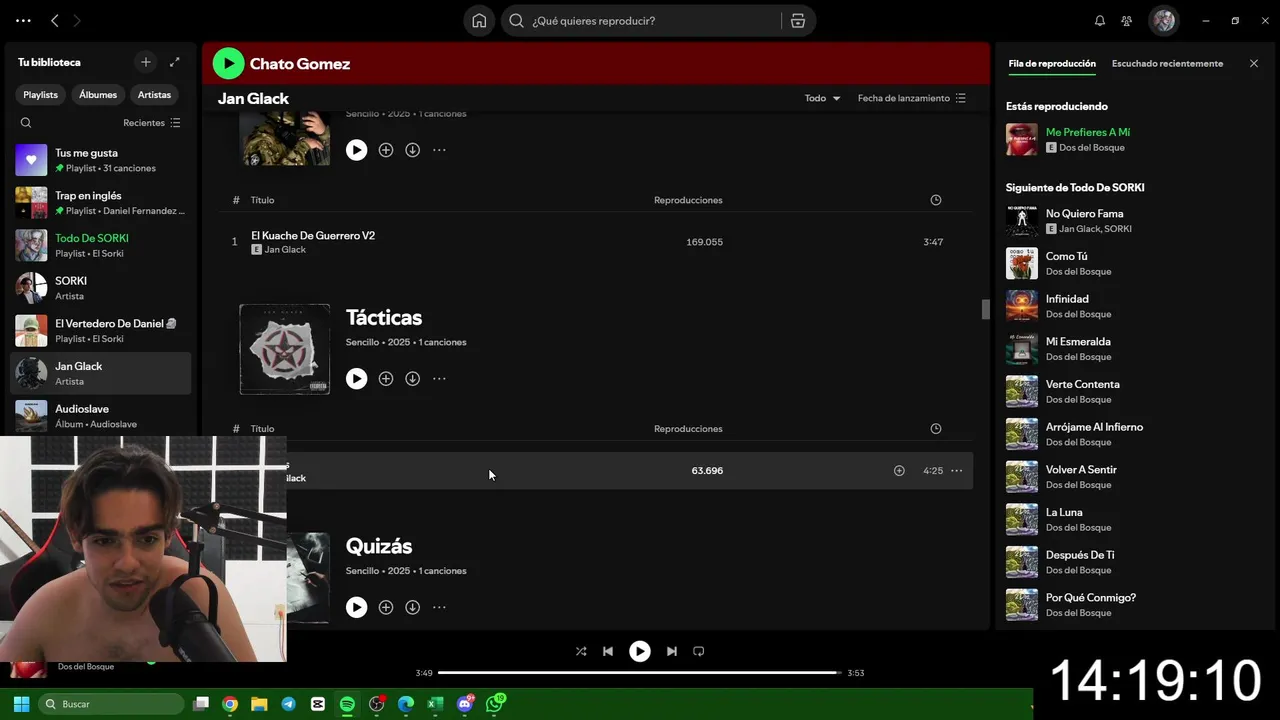Go to Spotify Home
This screenshot has height=720, width=1280.
click(x=479, y=21)
